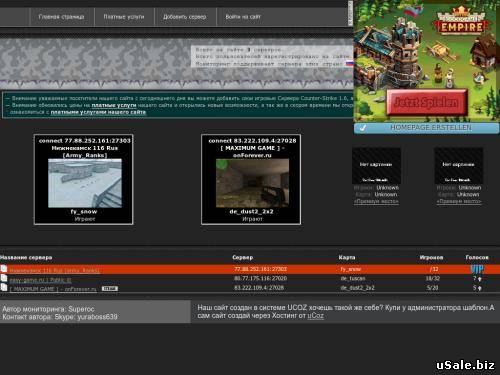Open the Главная страница menu item

click(61, 17)
